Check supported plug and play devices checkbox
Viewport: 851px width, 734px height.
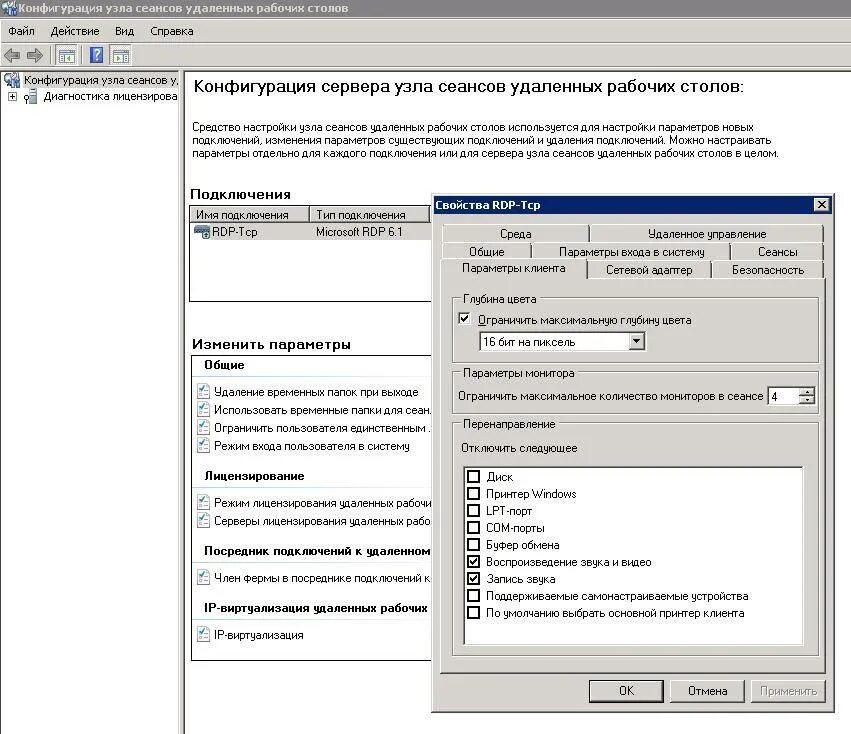473,596
